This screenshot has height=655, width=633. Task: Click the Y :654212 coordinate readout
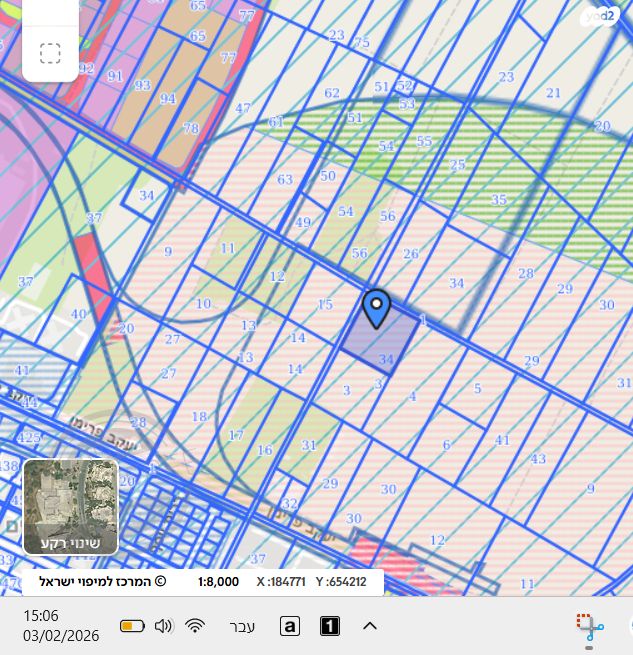[x=341, y=581]
